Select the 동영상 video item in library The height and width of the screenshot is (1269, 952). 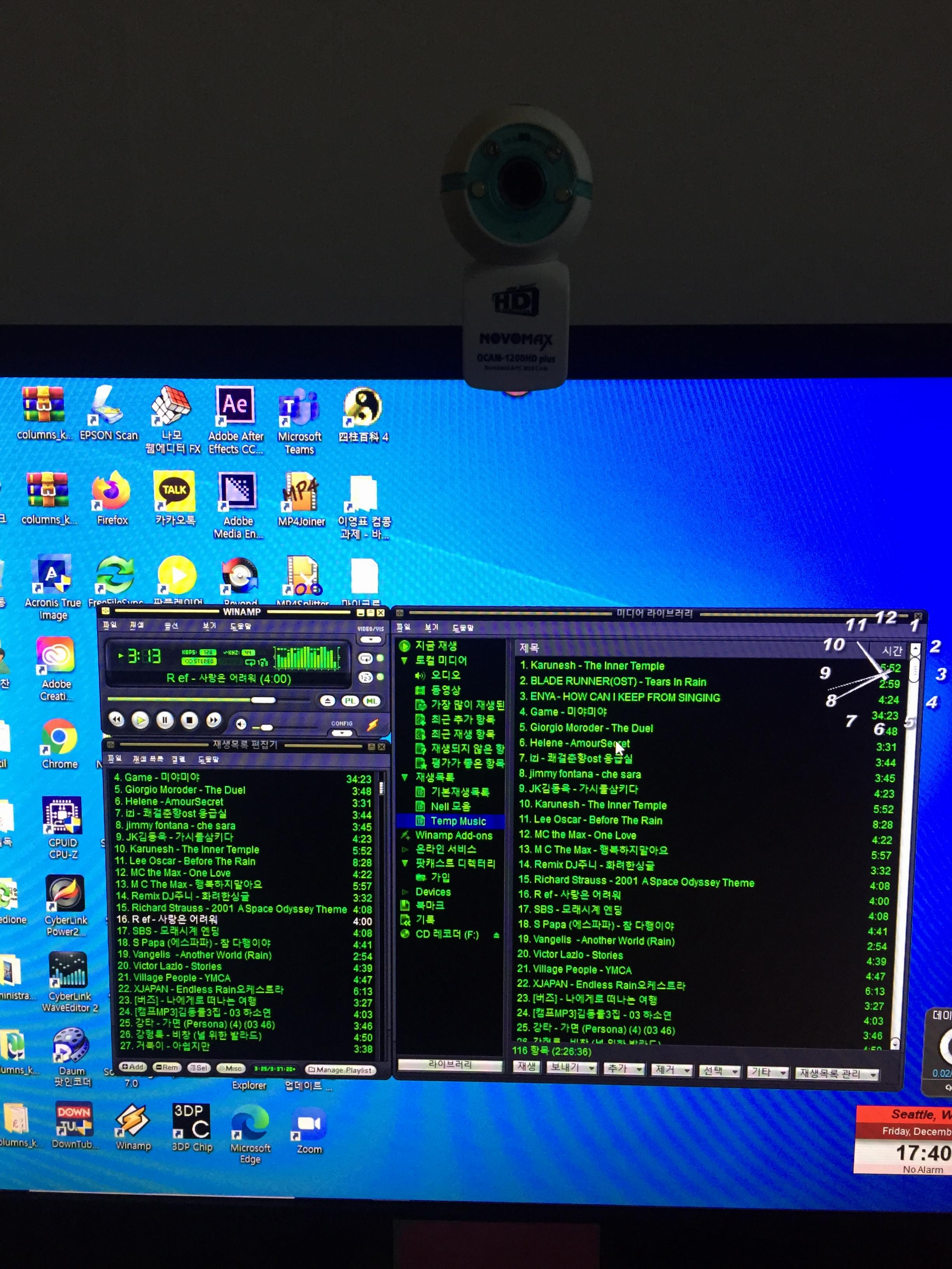click(x=437, y=690)
